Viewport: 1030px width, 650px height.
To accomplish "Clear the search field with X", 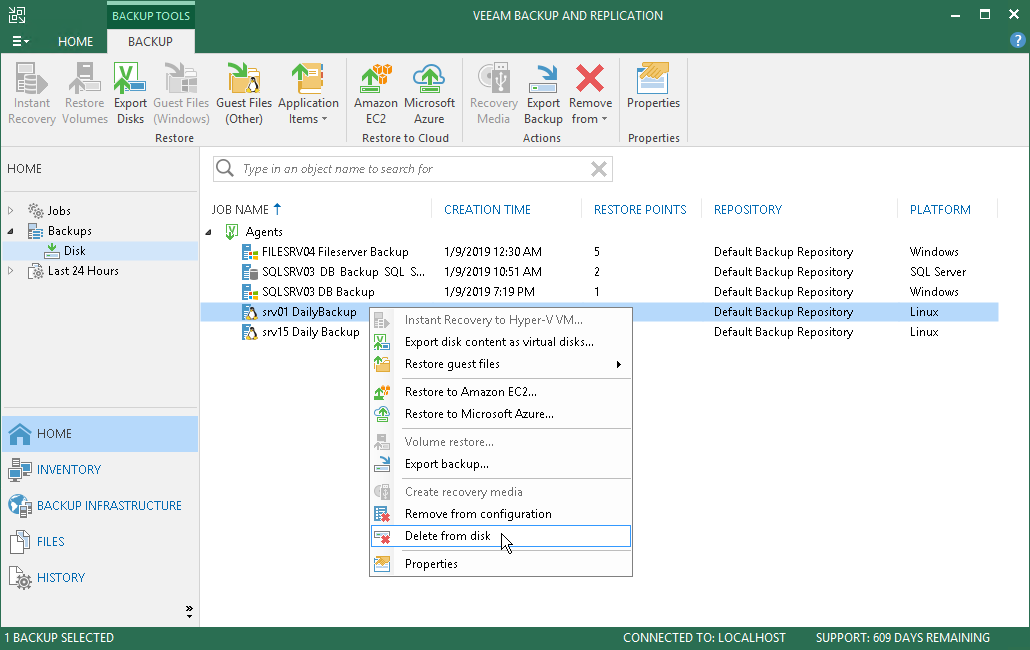I will tap(598, 169).
